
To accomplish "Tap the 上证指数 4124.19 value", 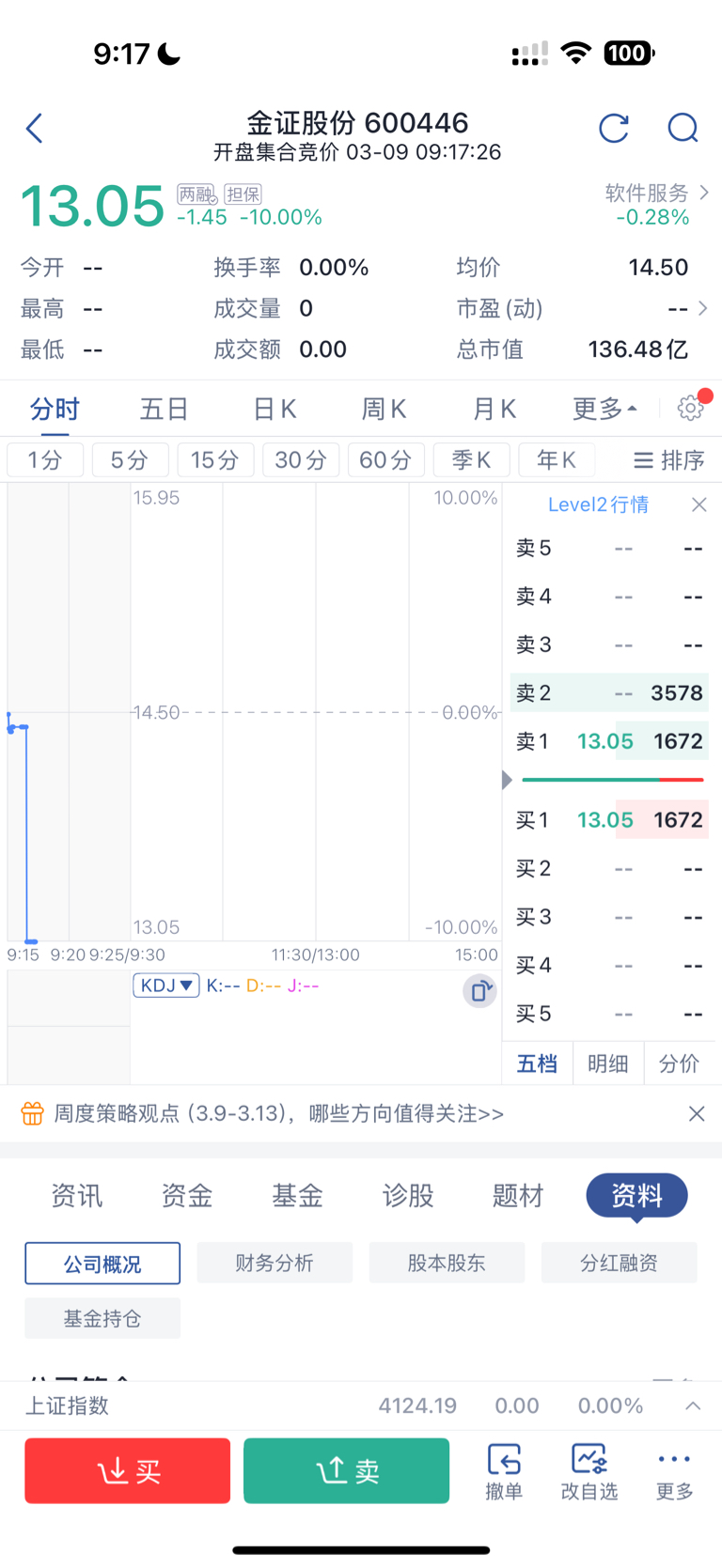I will [417, 1405].
